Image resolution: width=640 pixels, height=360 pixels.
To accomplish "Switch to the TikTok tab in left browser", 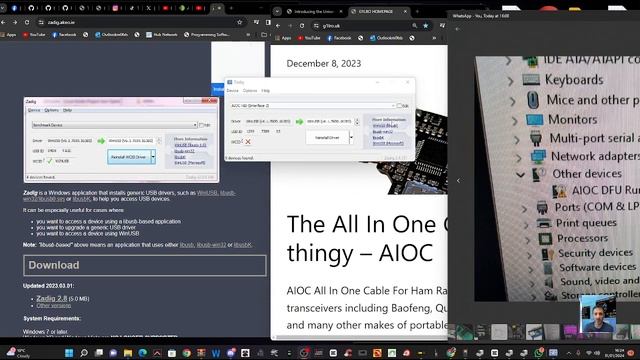I will [132, 8].
